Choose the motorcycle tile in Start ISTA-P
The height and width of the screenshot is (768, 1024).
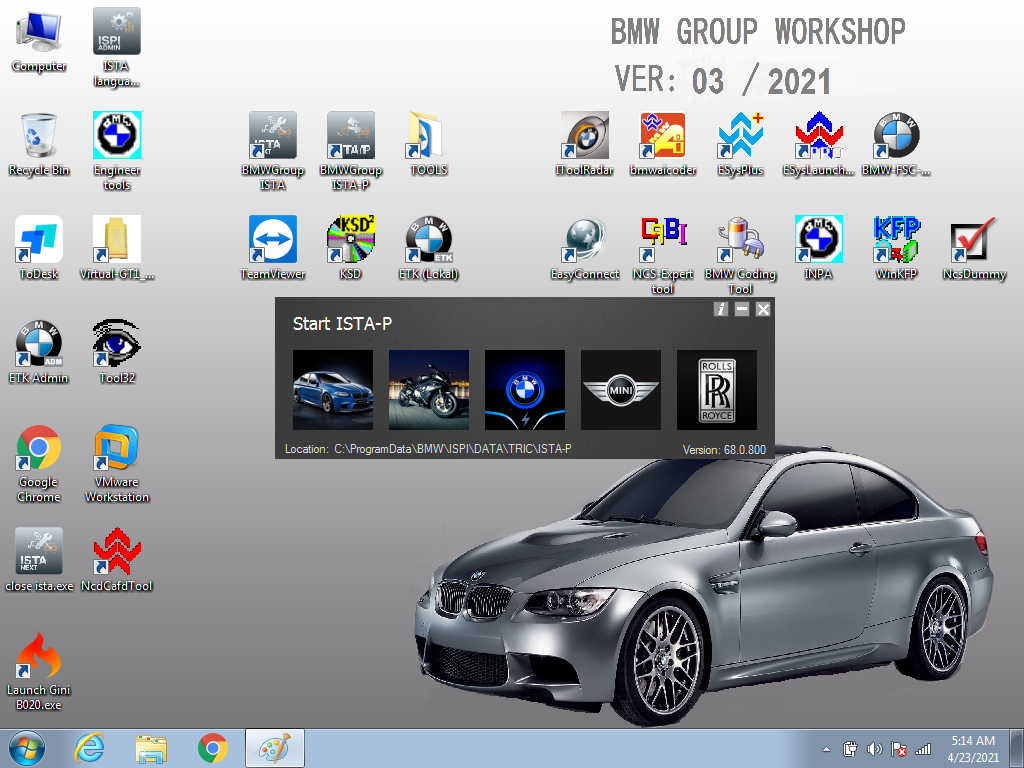coord(428,389)
